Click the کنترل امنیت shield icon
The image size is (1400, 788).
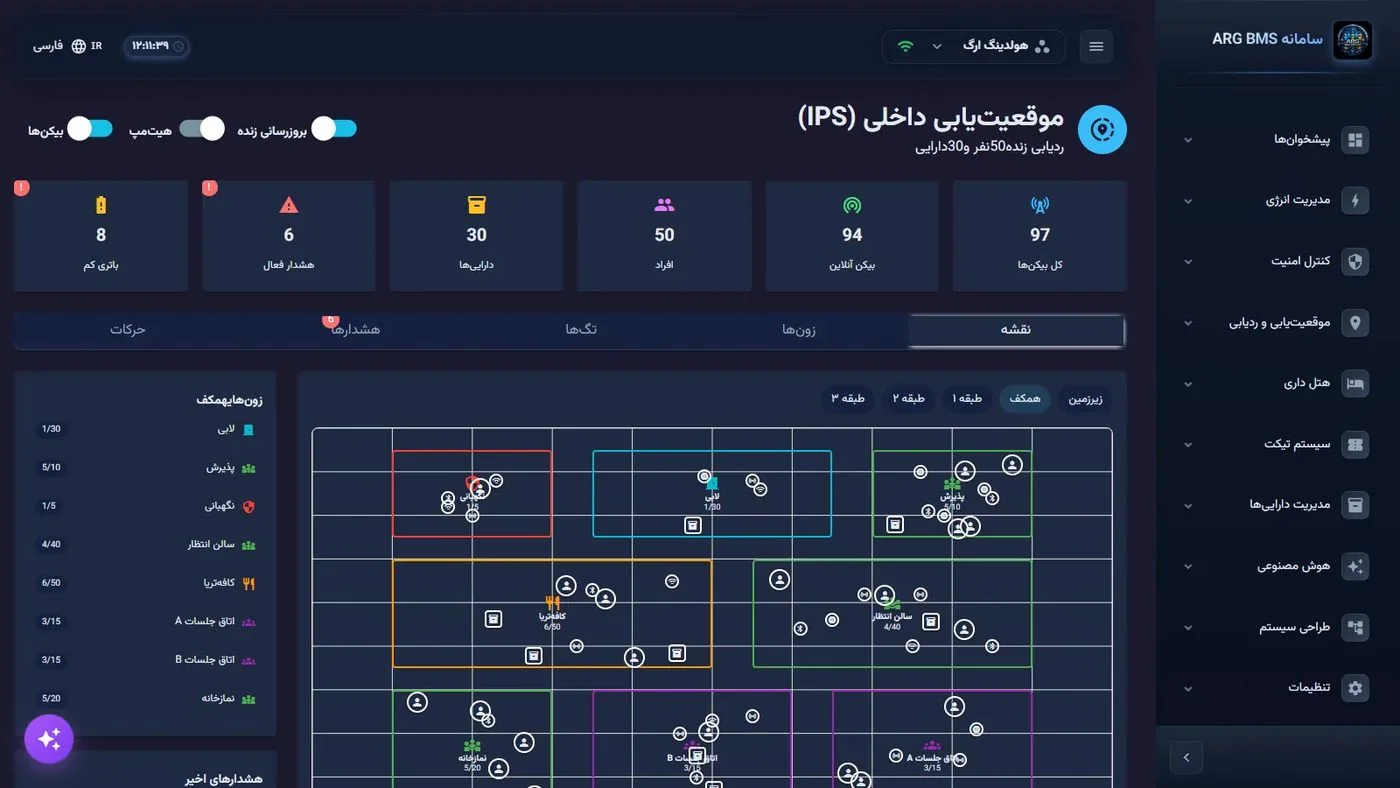click(1355, 262)
